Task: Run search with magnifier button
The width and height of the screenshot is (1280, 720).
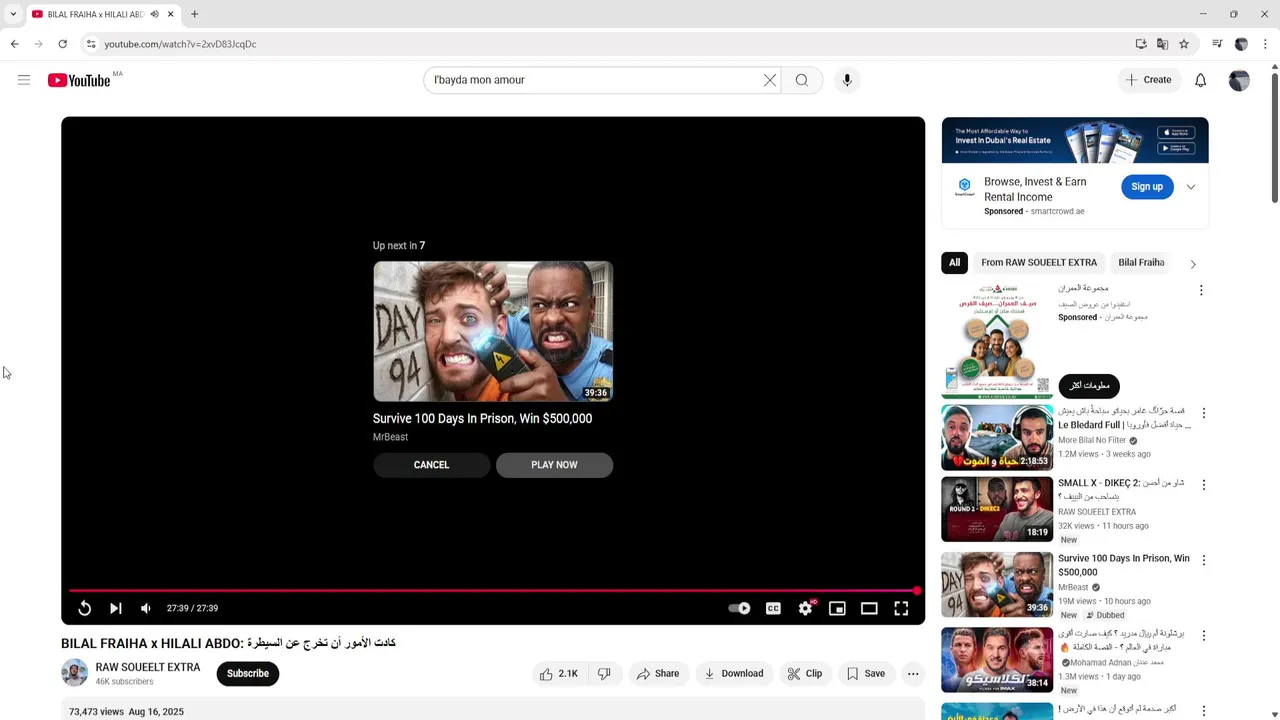Action: 802,80
